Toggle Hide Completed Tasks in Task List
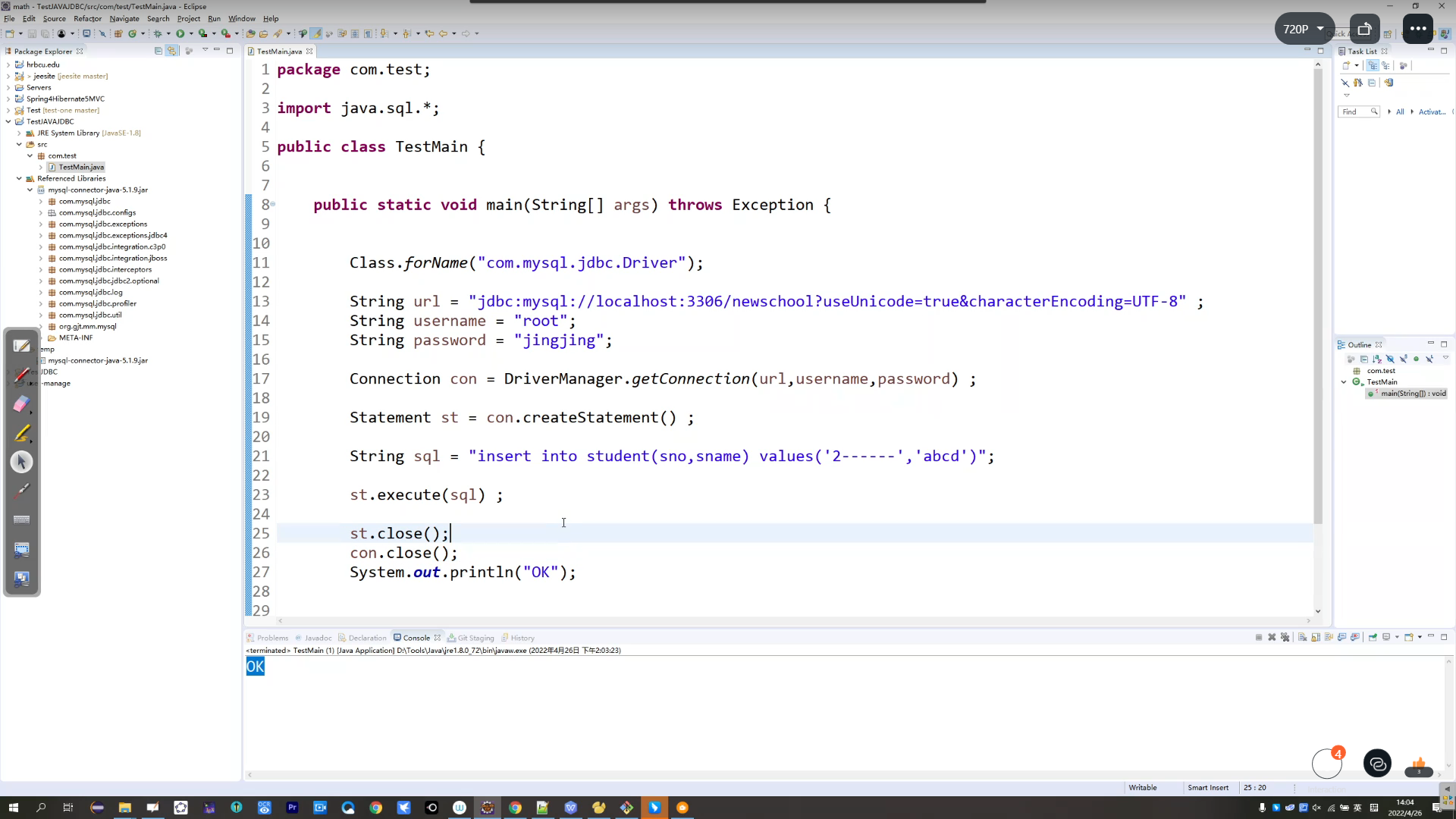1456x819 pixels. [1345, 83]
